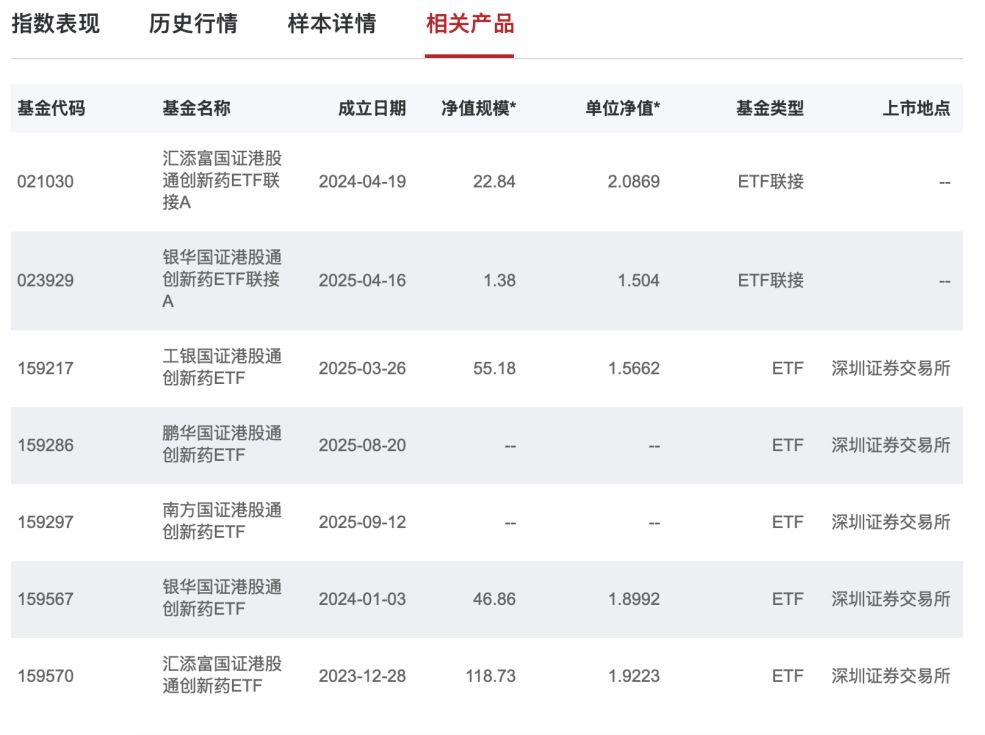985x735 pixels.
Task: Click the 基金代码 column header
Action: [51, 108]
